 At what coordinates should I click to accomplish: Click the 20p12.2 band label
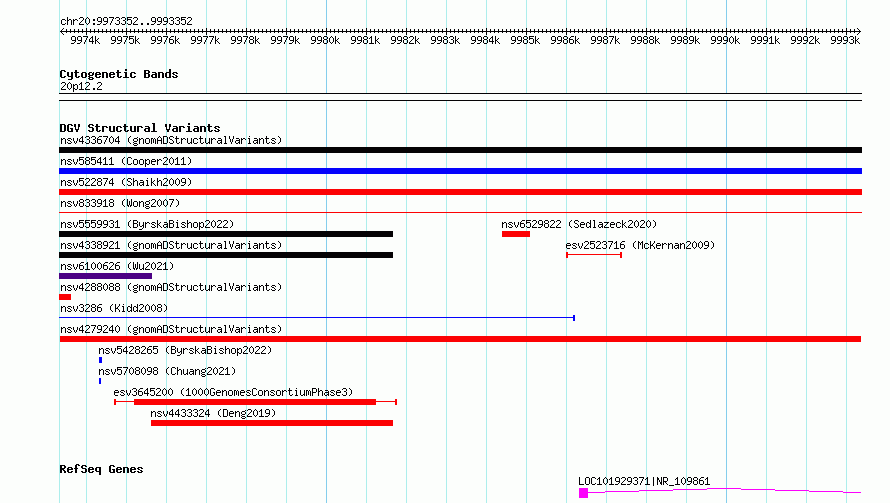(81, 86)
